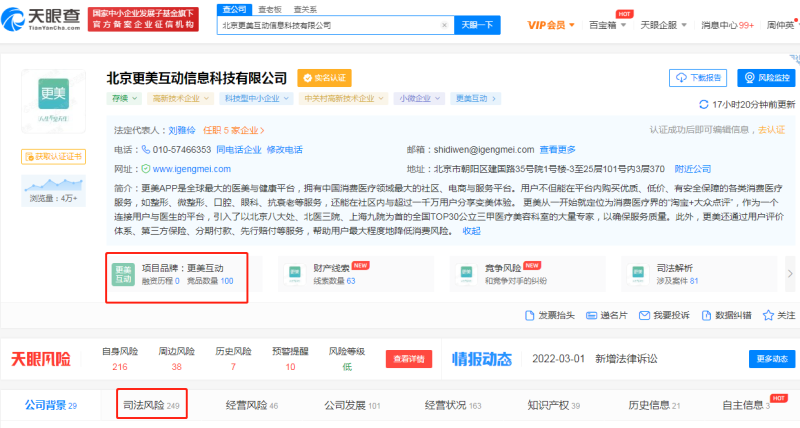
Task: Switch to the 公司背景 tab
Action: pyautogui.click(x=51, y=406)
